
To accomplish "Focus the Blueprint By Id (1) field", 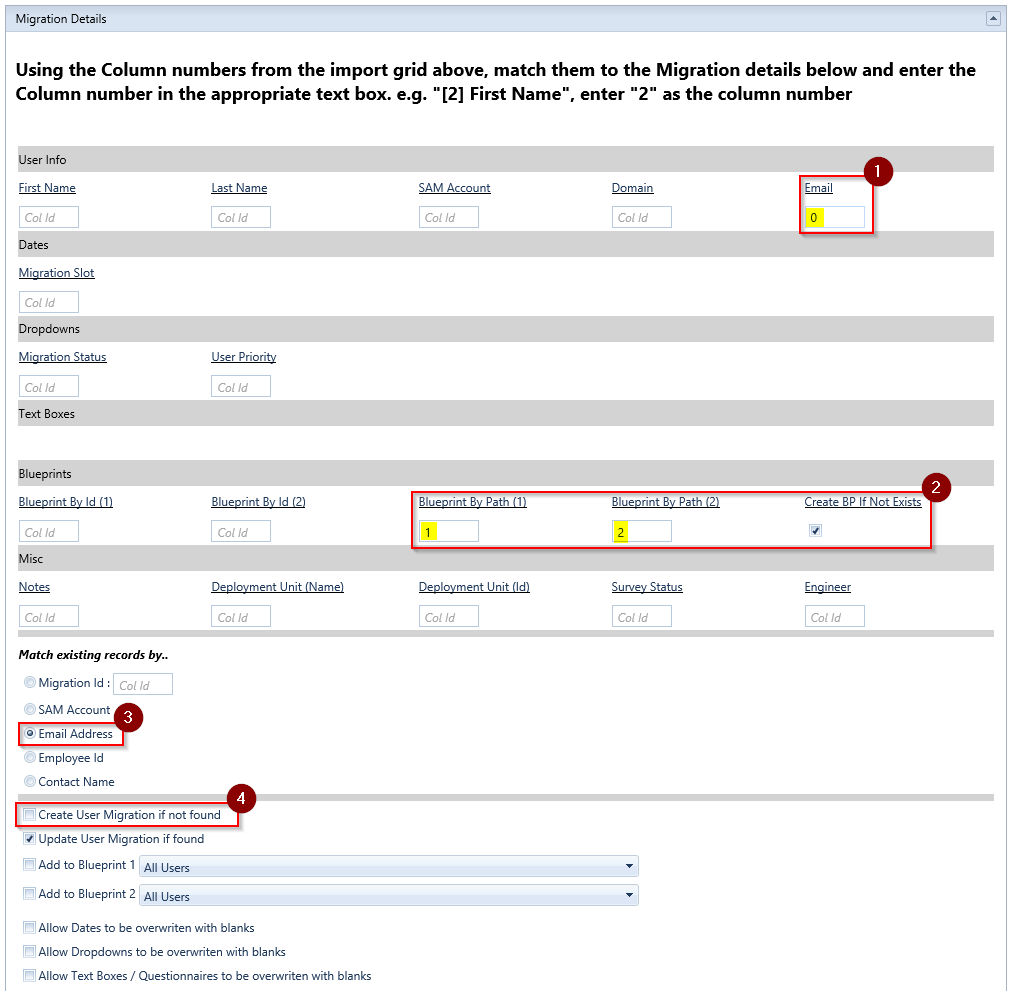I will pyautogui.click(x=49, y=532).
